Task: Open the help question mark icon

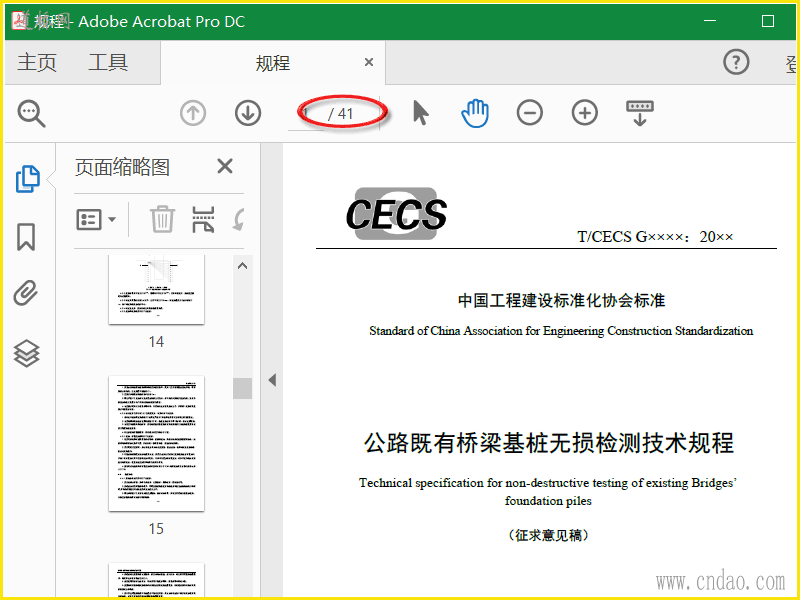Action: point(736,62)
